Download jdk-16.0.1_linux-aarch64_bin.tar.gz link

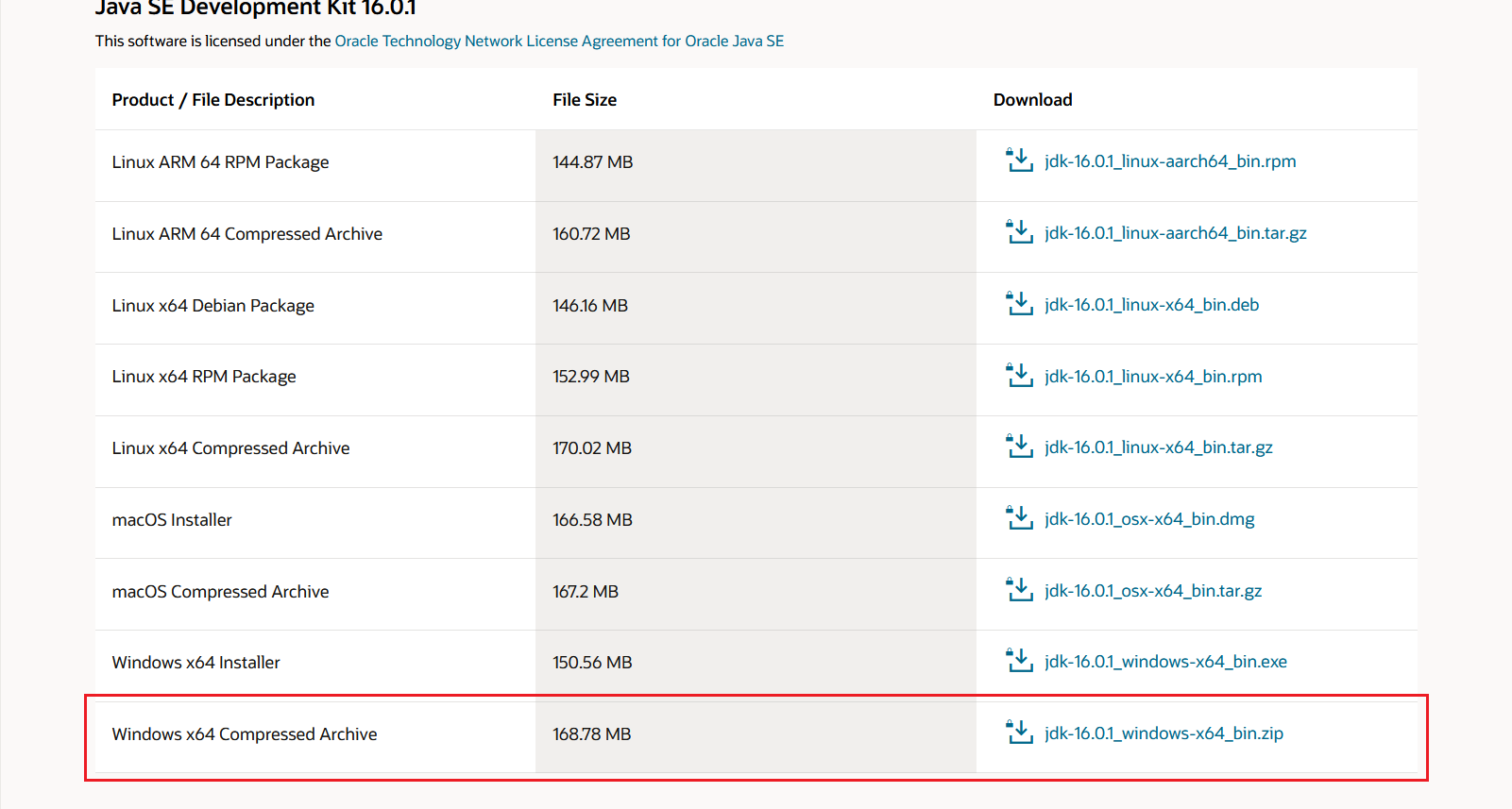pos(1176,233)
